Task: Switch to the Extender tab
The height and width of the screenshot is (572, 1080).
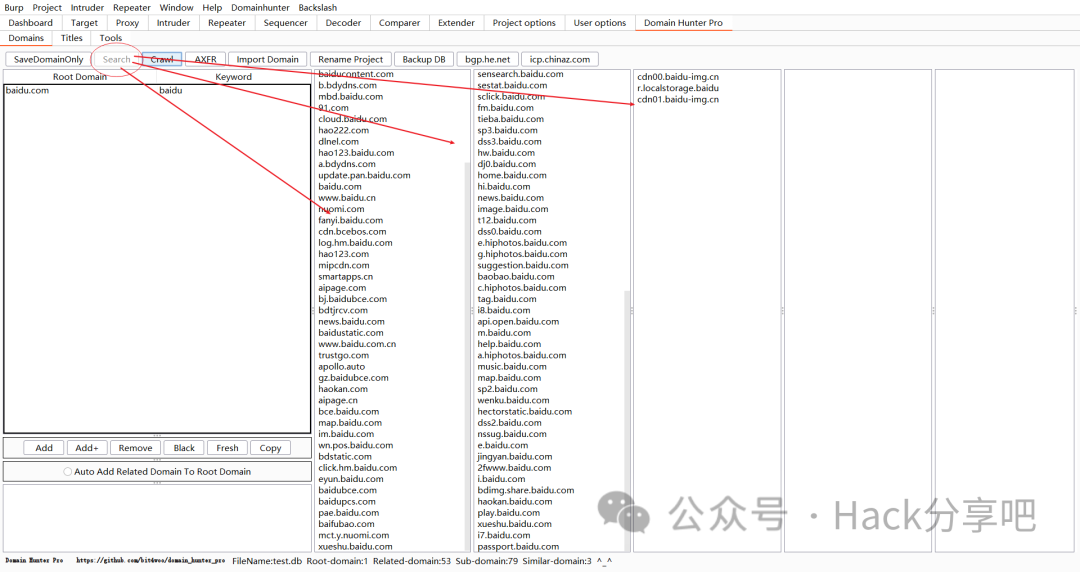Action: (x=456, y=23)
